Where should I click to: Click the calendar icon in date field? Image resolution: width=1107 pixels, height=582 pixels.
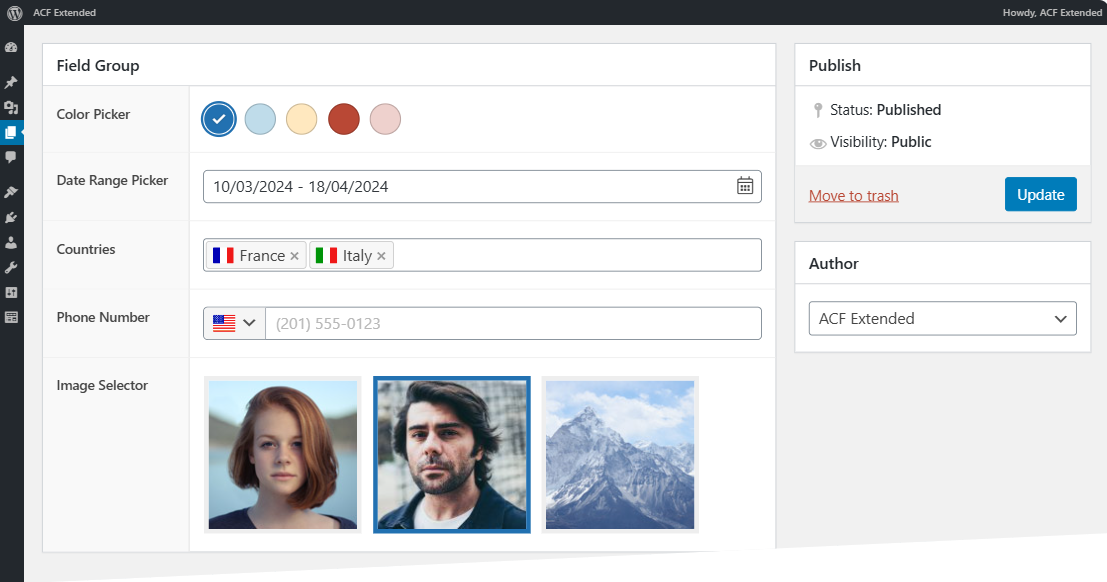[745, 186]
